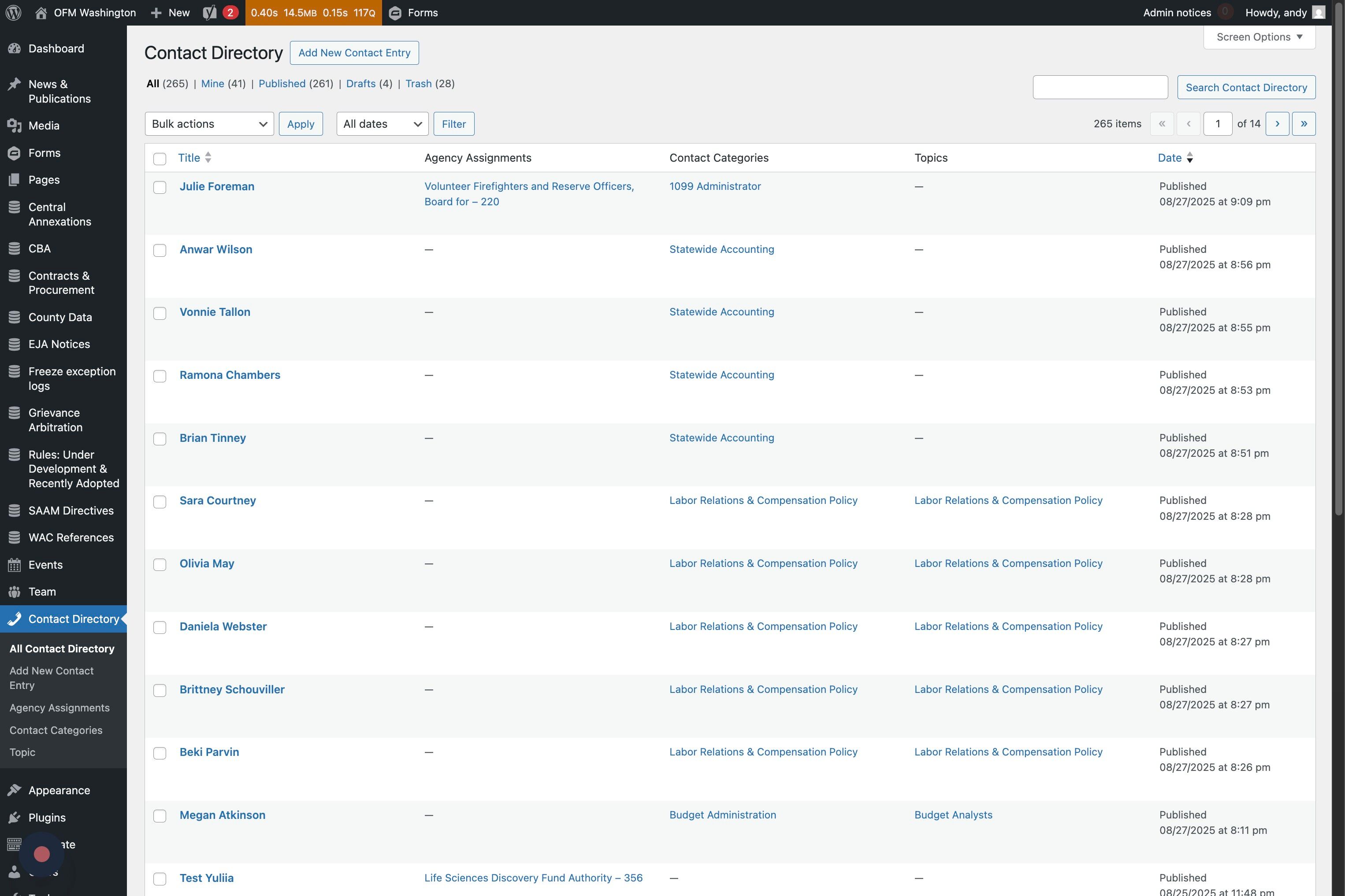
Task: Open the Drafts status filter
Action: pos(360,83)
